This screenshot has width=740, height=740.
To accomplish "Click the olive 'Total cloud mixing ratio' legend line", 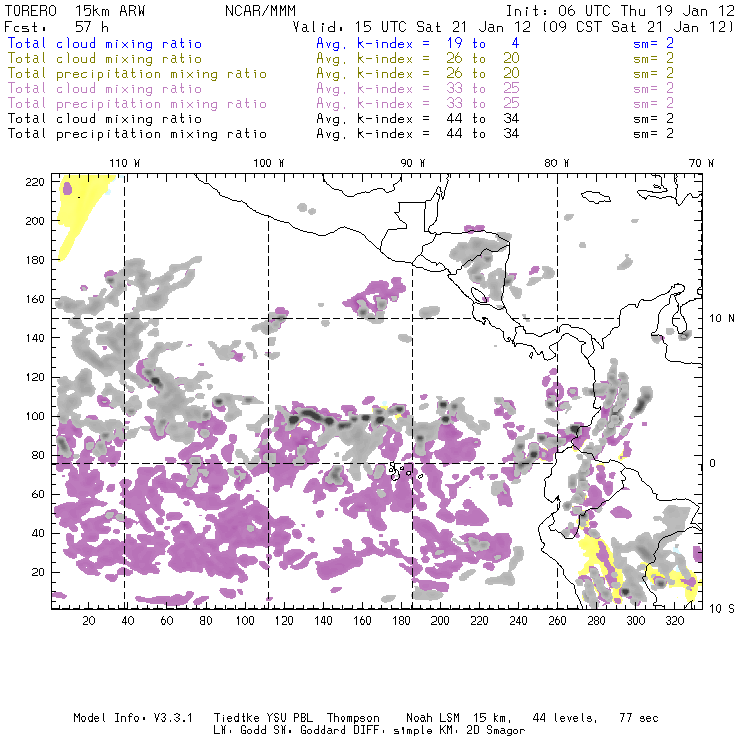I will click(x=105, y=59).
